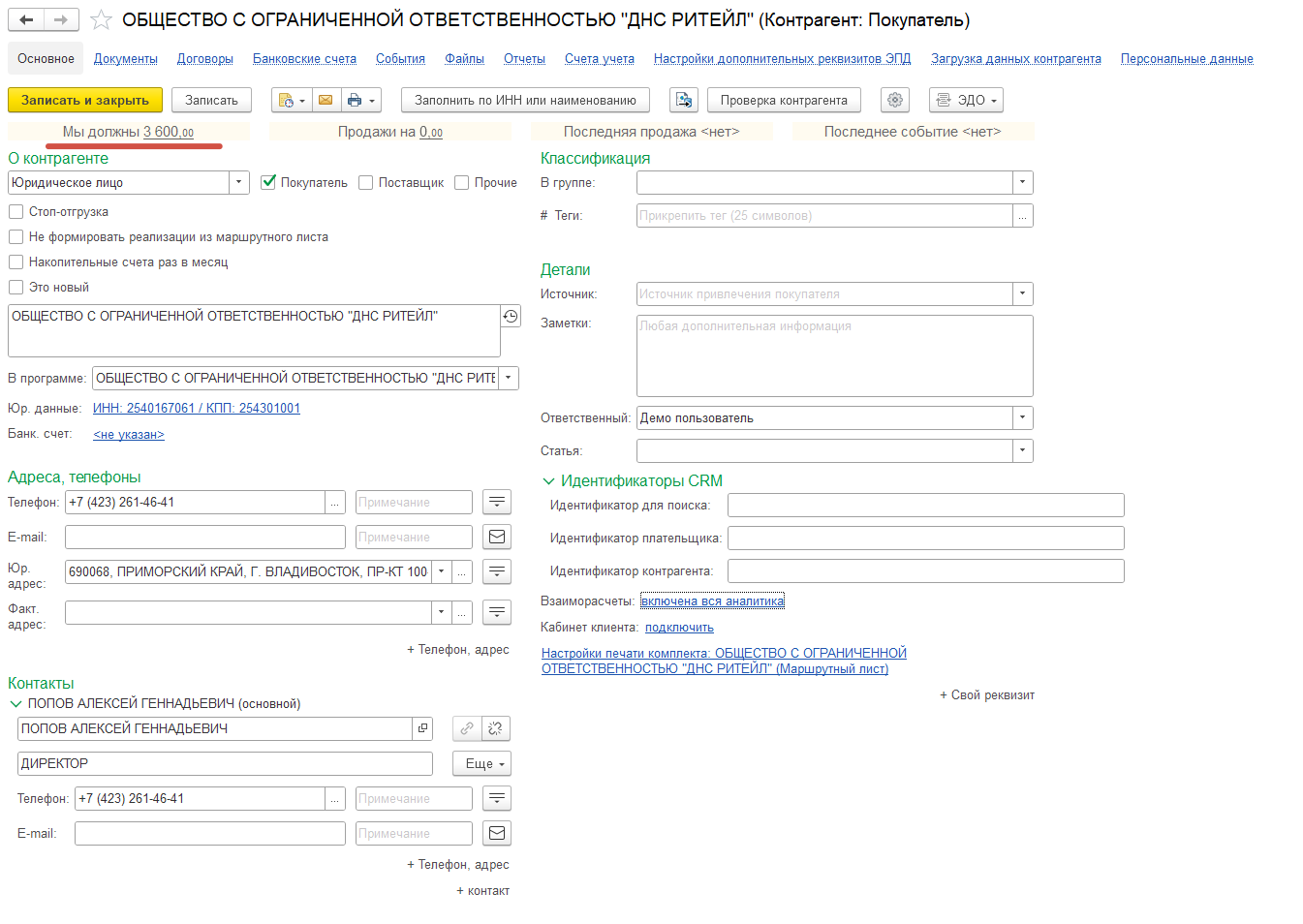Open the menu icon beside the Факт. адрес row
Image resolution: width=1303 pixels, height=924 pixels.
[x=496, y=612]
